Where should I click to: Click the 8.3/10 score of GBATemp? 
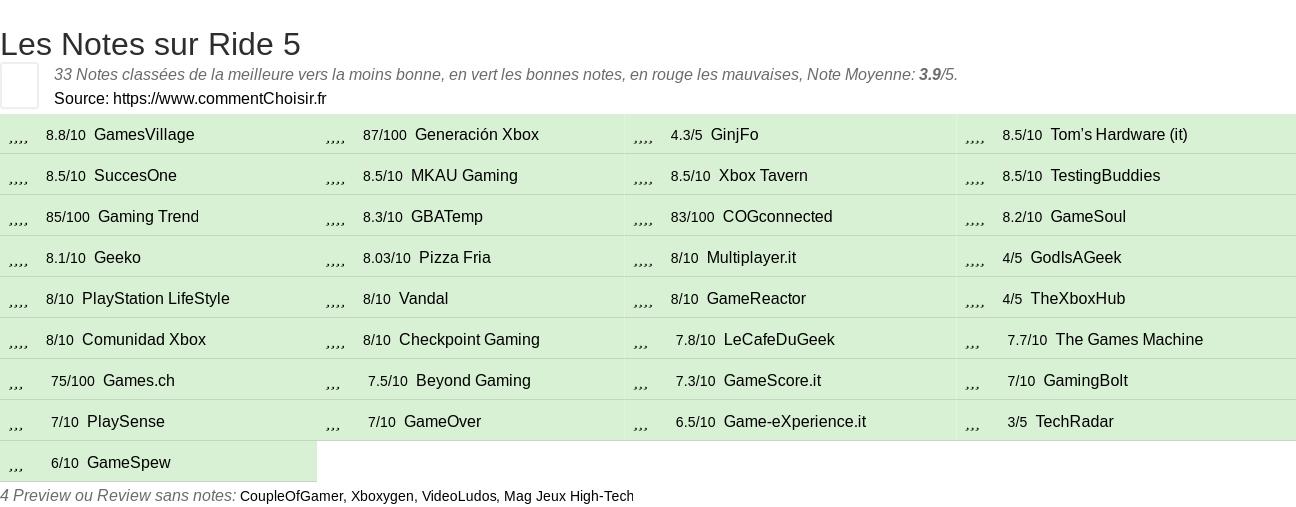click(383, 217)
